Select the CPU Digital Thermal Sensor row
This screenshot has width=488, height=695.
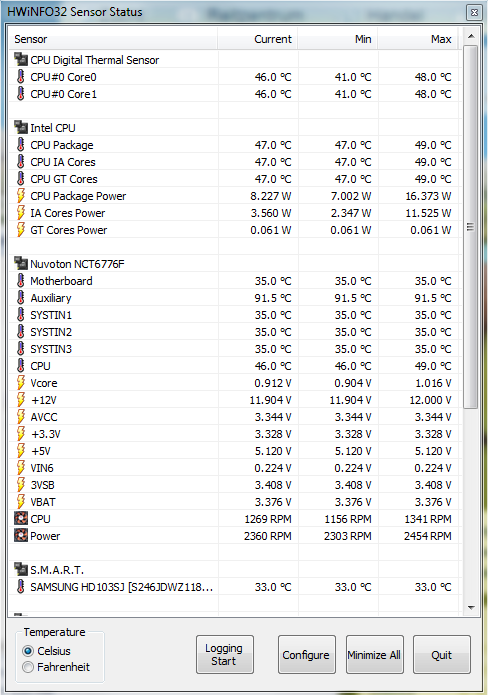click(x=234, y=60)
